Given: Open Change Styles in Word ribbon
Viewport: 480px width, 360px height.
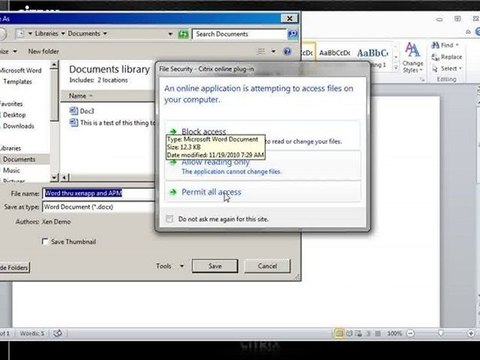Looking at the screenshot, I should pos(413,58).
